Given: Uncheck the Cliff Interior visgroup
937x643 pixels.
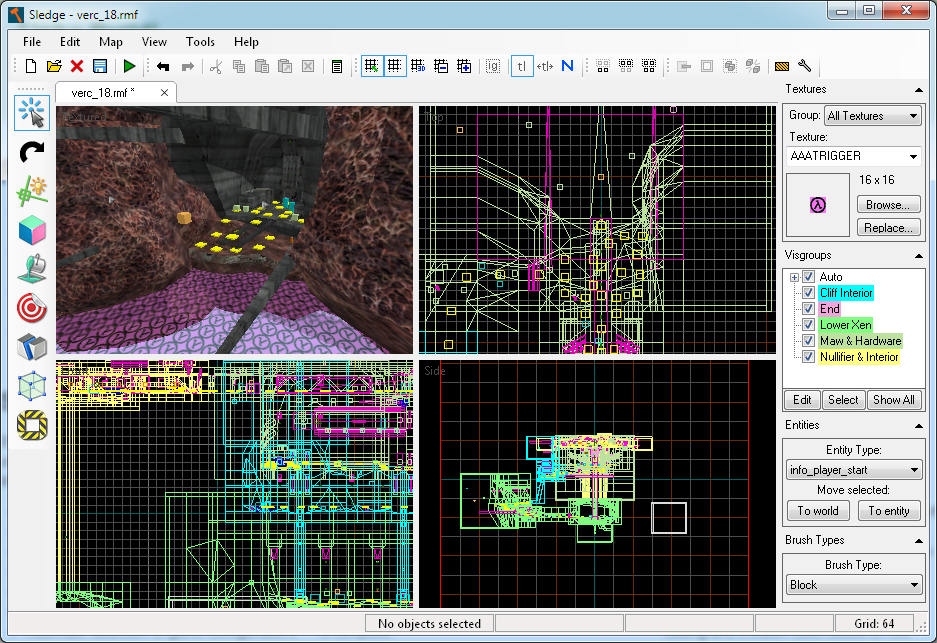Looking at the screenshot, I should (808, 293).
